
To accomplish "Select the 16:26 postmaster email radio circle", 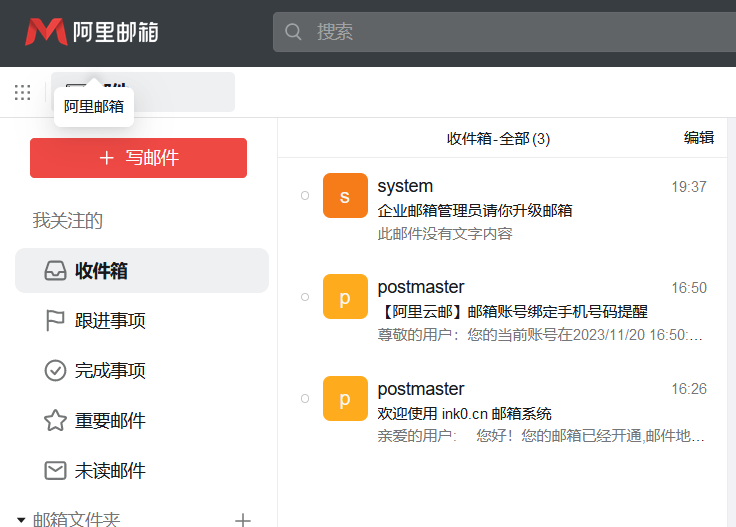I will point(305,398).
